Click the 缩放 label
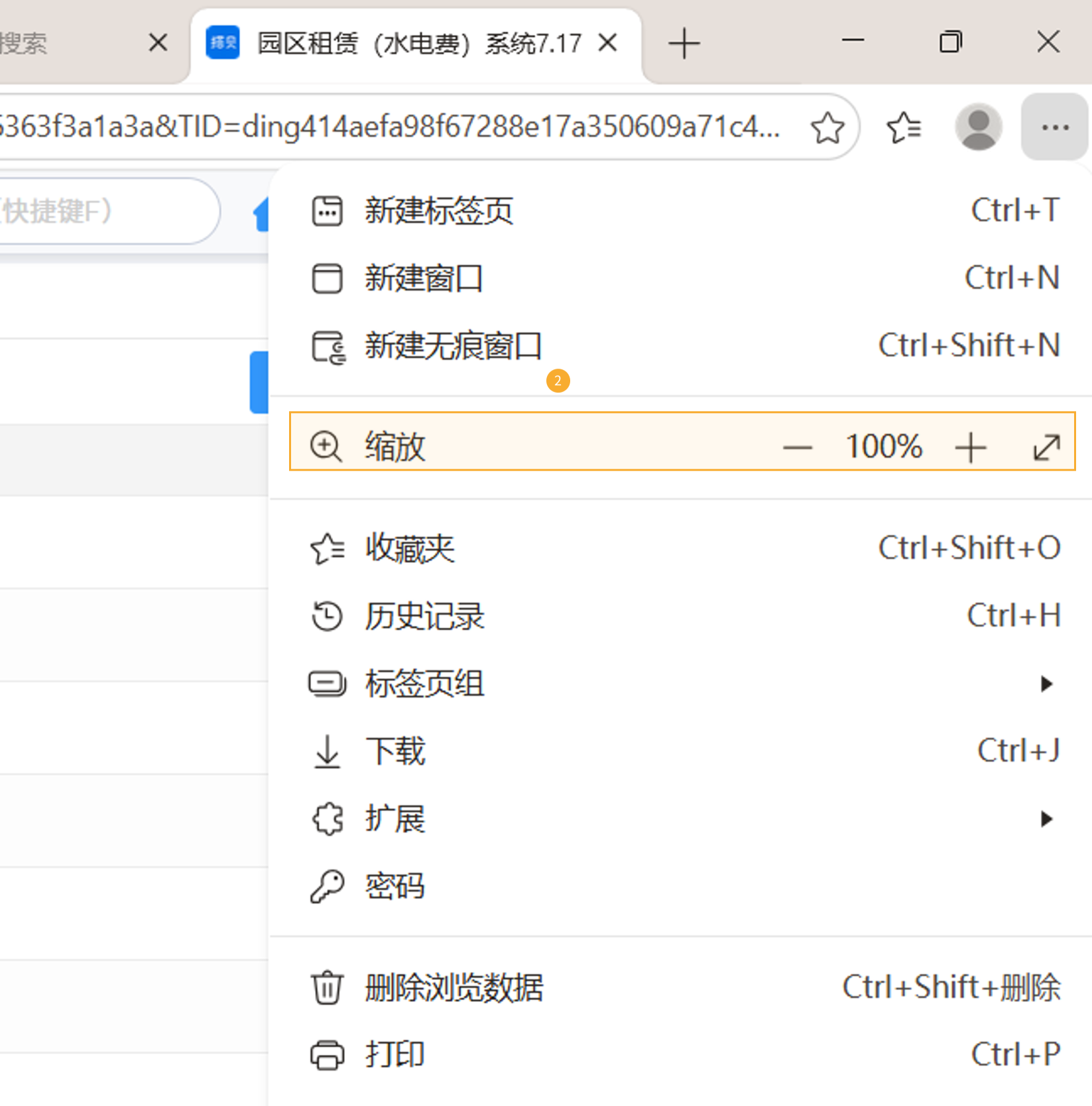1092x1106 pixels. tap(394, 446)
